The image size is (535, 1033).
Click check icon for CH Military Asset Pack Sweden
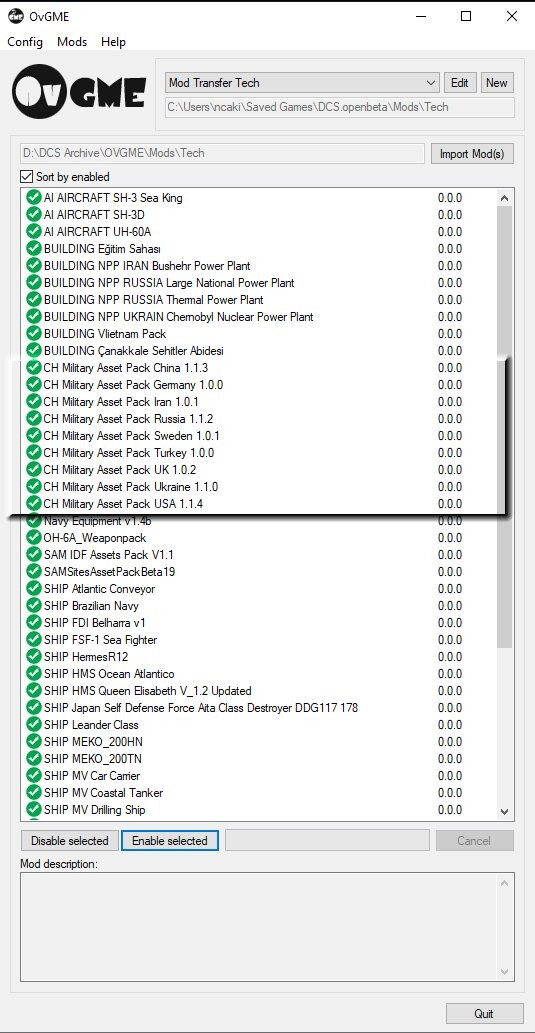click(33, 436)
